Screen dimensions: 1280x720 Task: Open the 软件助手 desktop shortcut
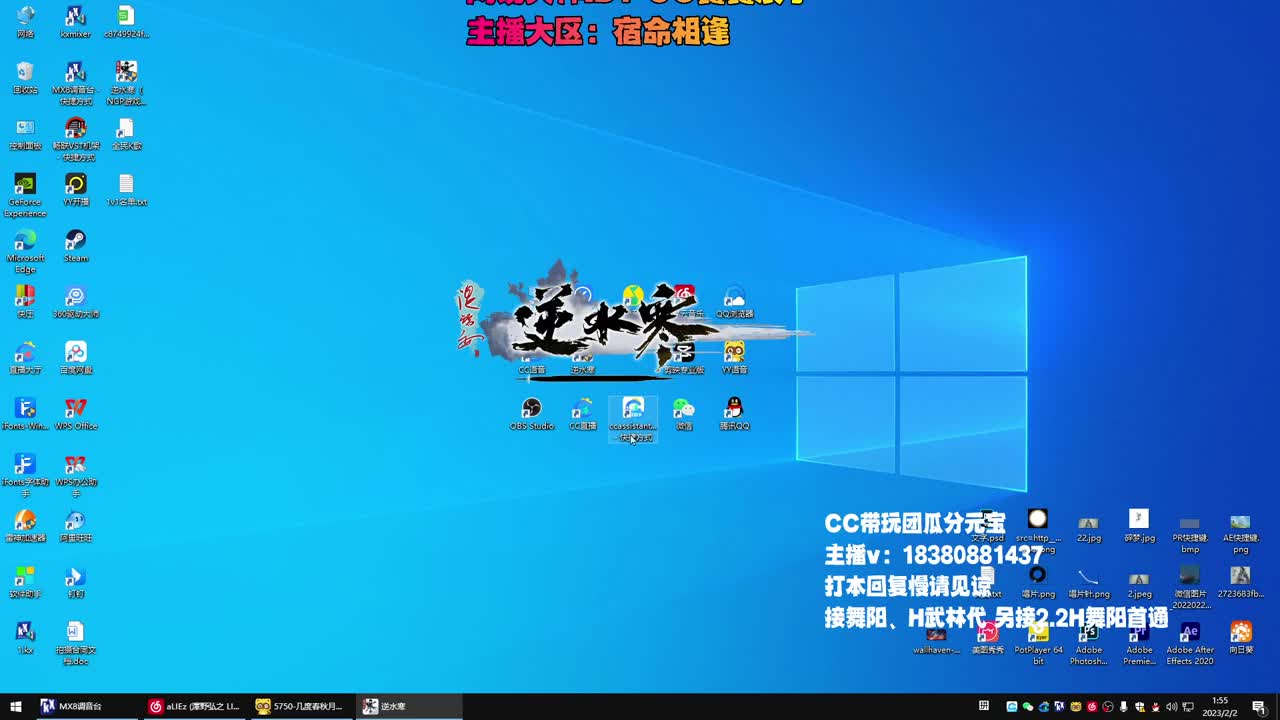pyautogui.click(x=25, y=581)
